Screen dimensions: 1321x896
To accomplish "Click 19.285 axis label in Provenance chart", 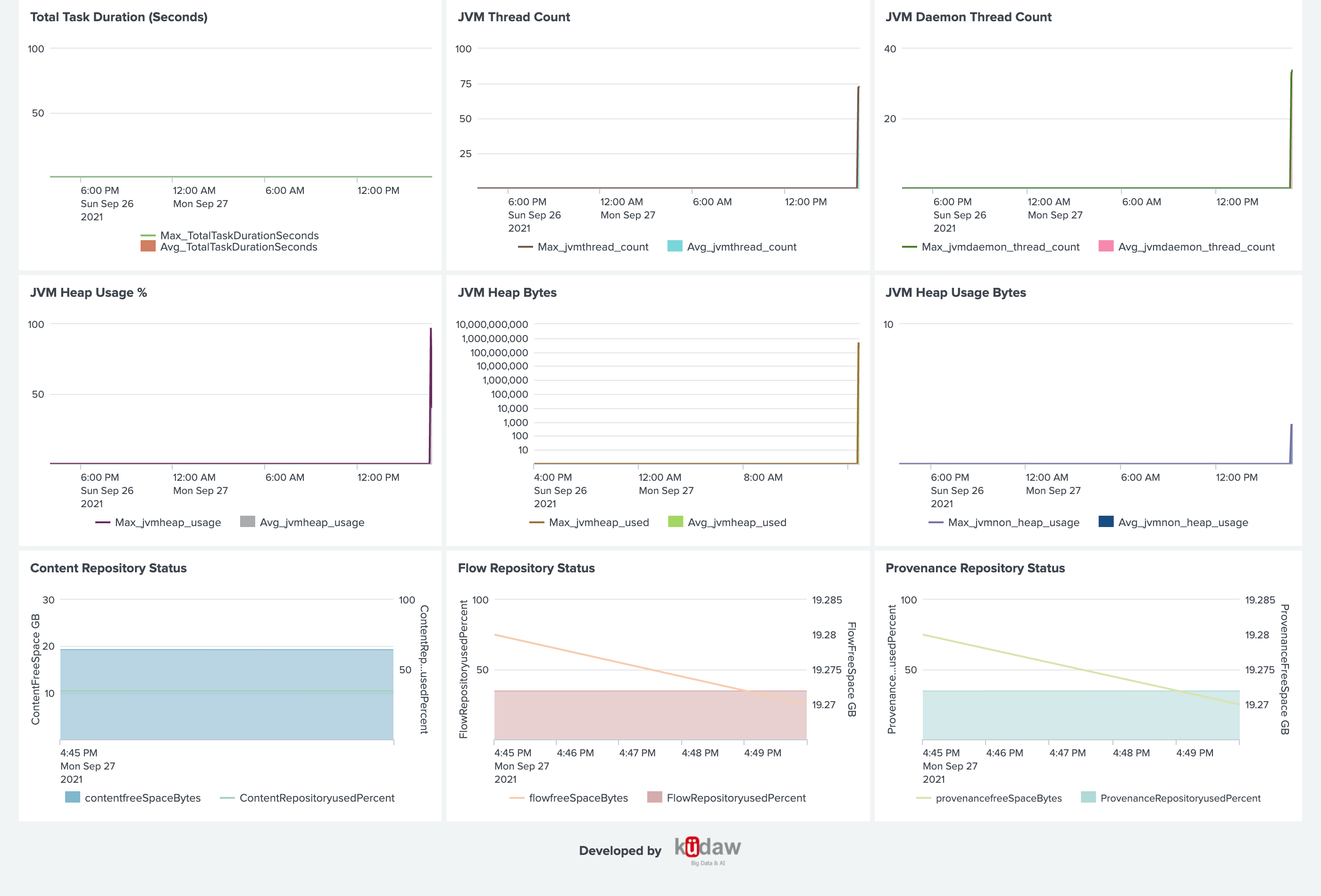I will coord(1260,600).
